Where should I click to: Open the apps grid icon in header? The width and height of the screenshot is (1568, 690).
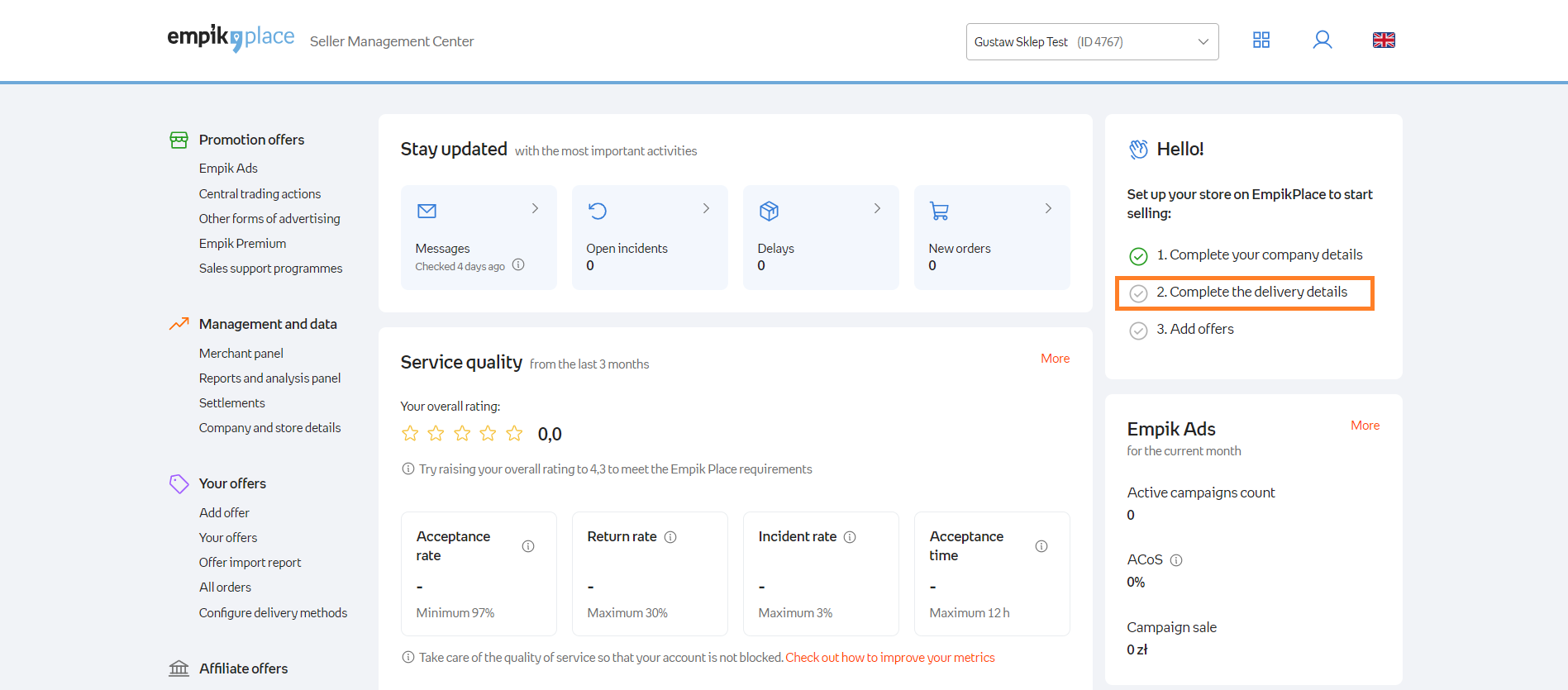[x=1261, y=40]
